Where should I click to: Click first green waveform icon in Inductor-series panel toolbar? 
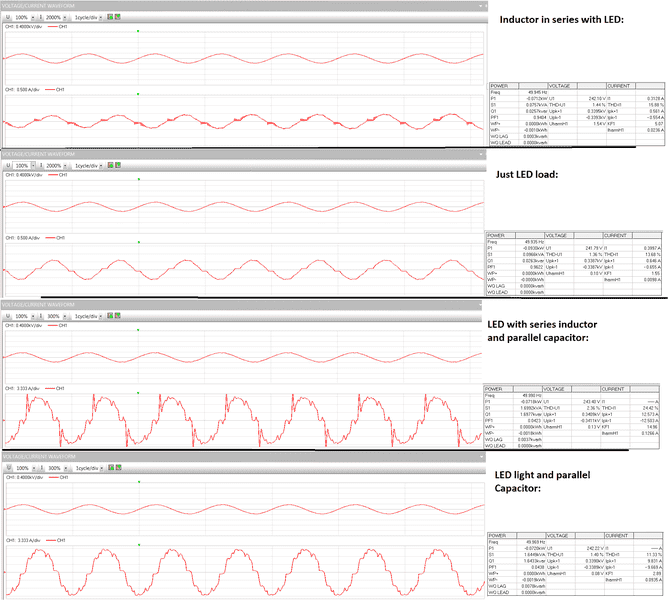point(108,19)
